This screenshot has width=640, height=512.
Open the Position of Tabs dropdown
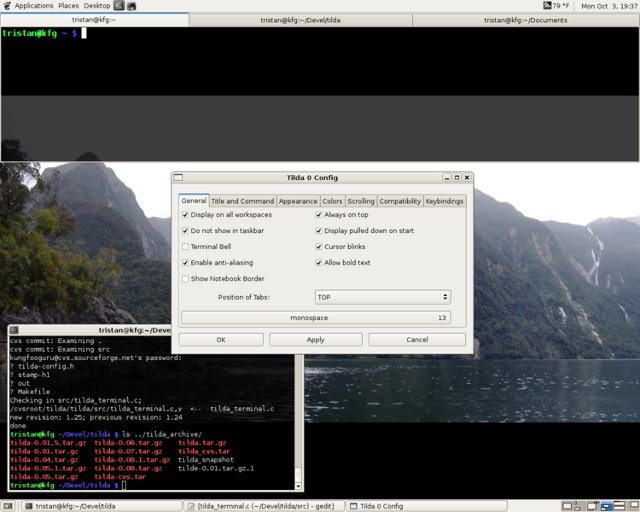(x=383, y=297)
